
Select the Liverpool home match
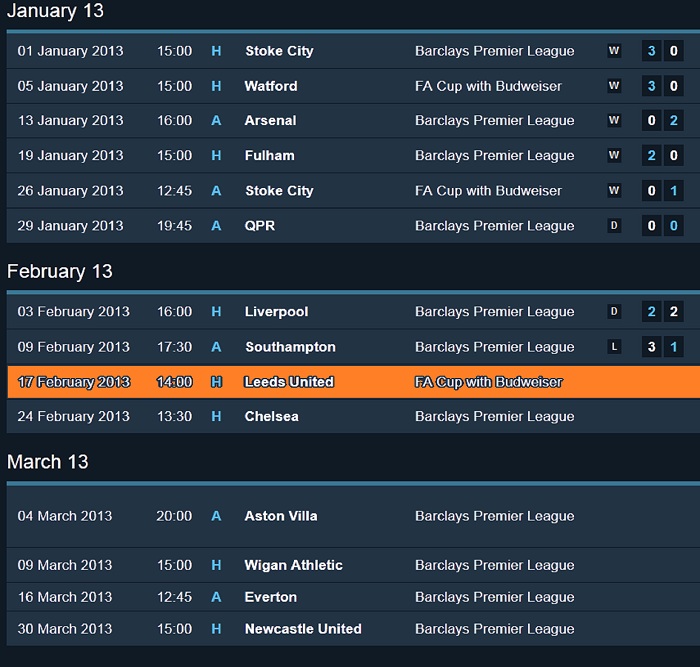click(353, 312)
